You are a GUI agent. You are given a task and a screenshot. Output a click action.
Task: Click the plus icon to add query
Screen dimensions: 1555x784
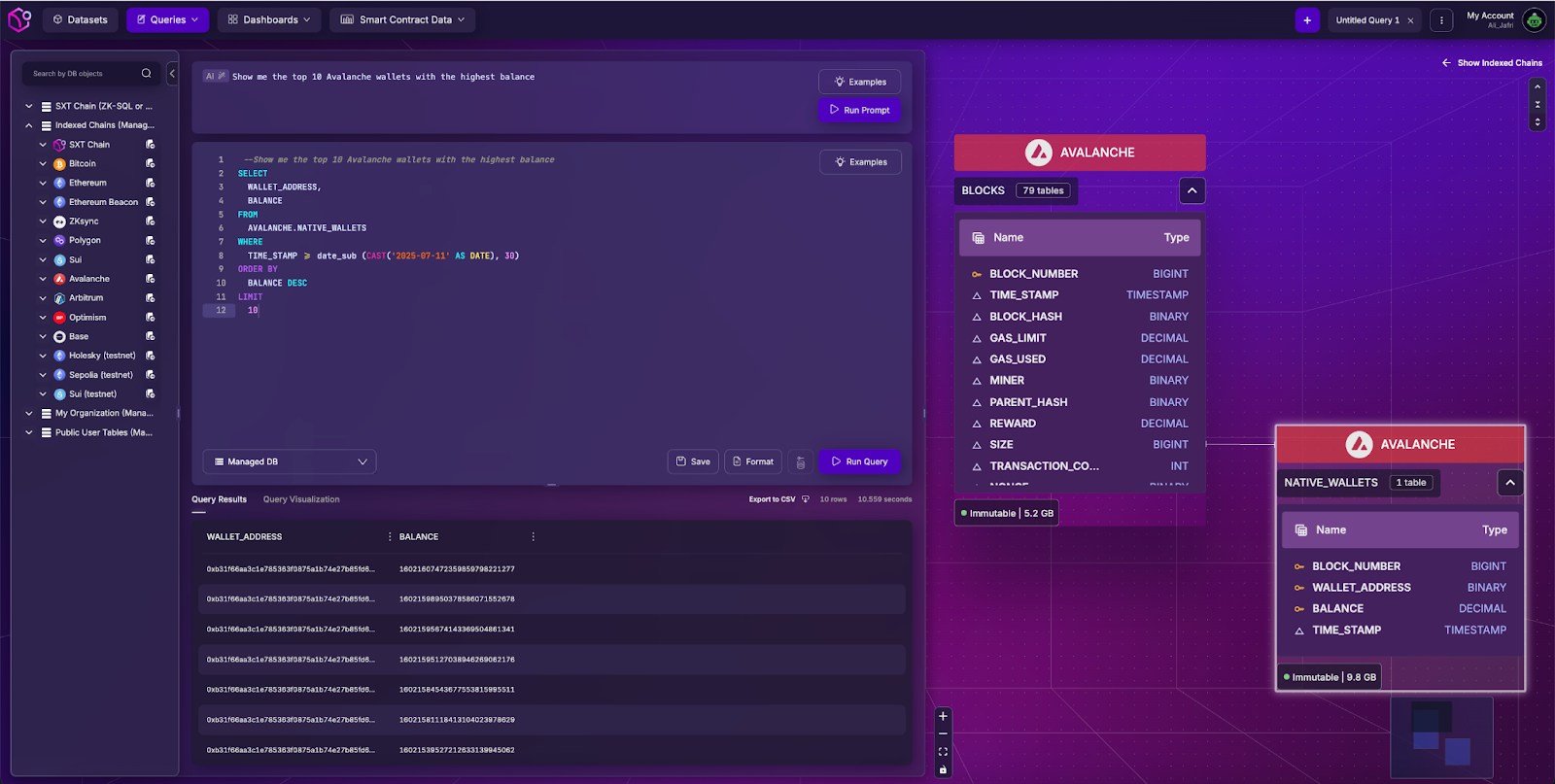click(x=1307, y=19)
